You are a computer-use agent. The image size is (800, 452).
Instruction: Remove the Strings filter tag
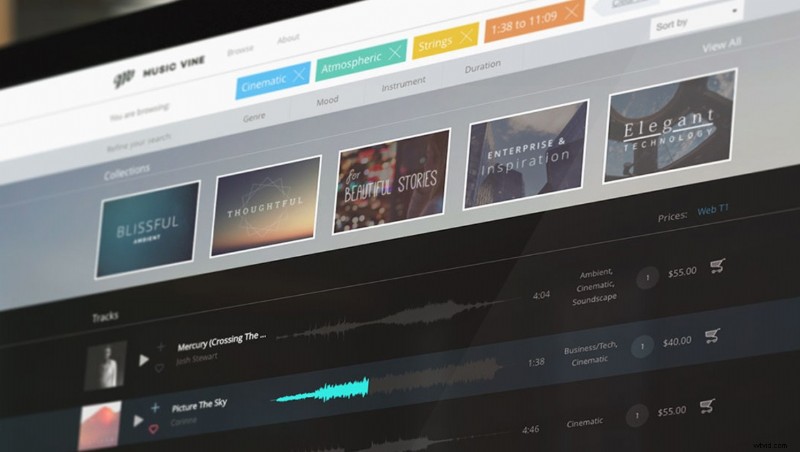pos(466,35)
